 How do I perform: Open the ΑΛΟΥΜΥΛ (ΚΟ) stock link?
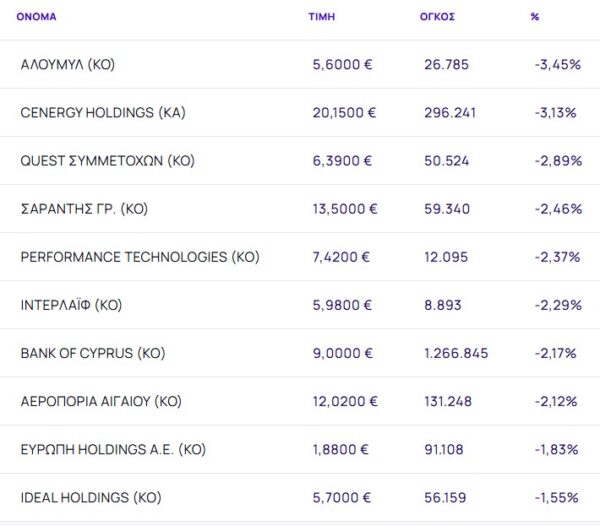(67, 65)
